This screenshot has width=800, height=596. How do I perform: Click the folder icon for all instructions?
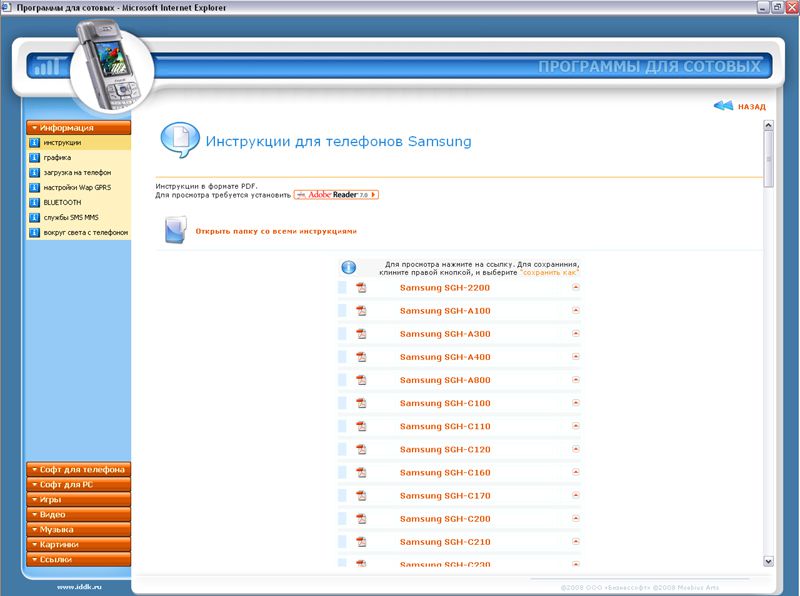(173, 231)
